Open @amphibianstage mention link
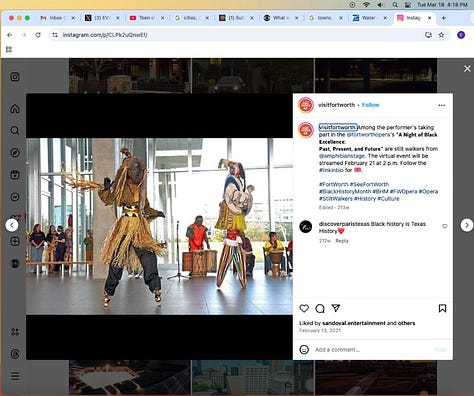474x396 pixels. point(342,156)
